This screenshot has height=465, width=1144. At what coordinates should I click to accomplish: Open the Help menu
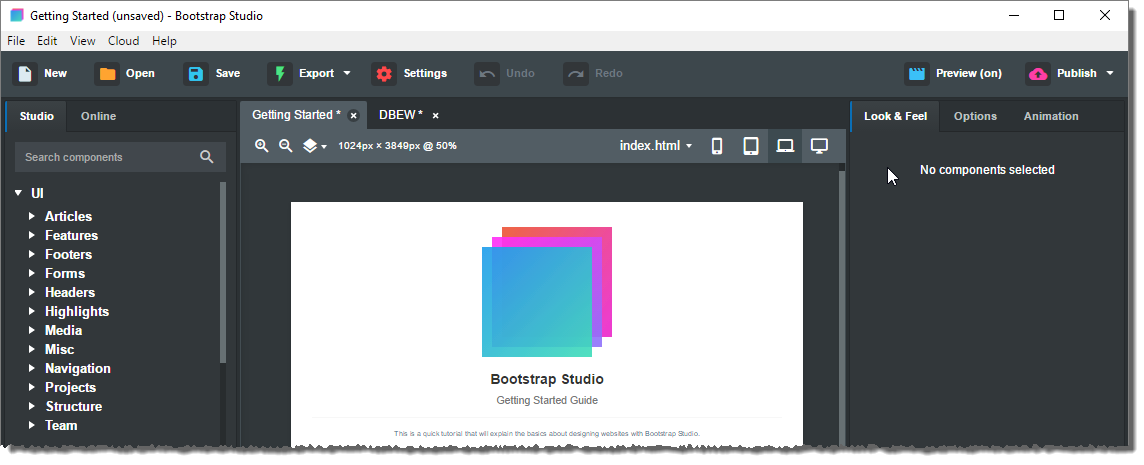(164, 41)
